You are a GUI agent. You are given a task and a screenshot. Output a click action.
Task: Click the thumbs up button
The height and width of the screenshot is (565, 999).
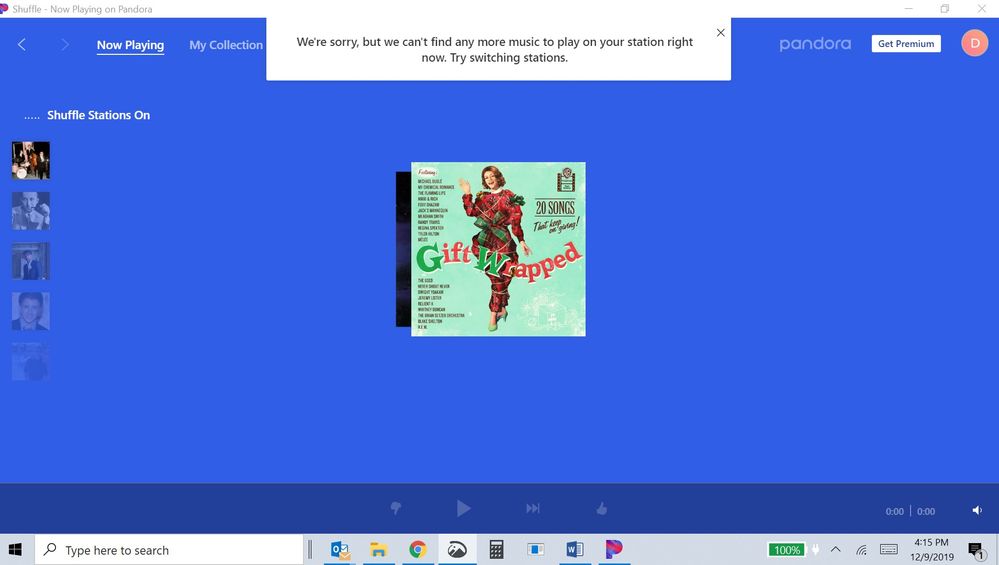(601, 508)
